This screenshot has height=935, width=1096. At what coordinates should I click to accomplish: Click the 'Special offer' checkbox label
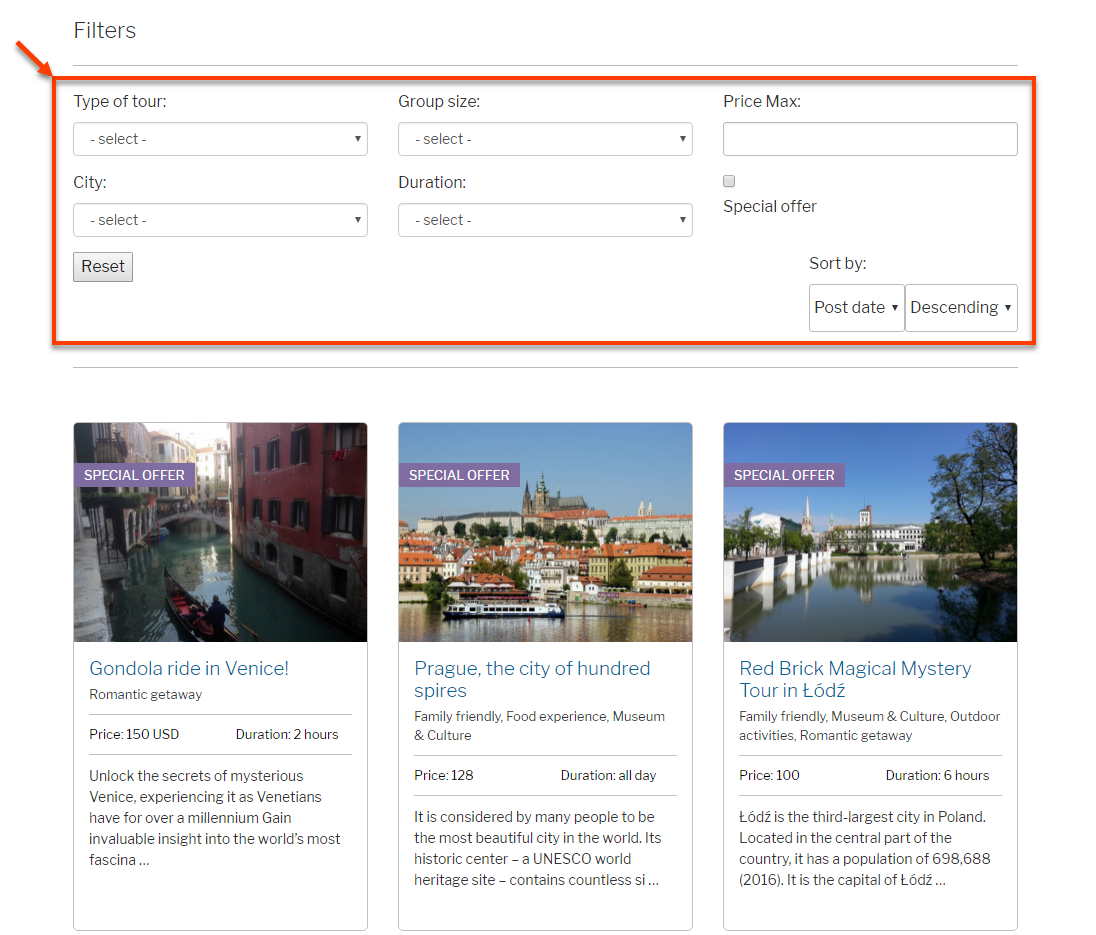(770, 206)
